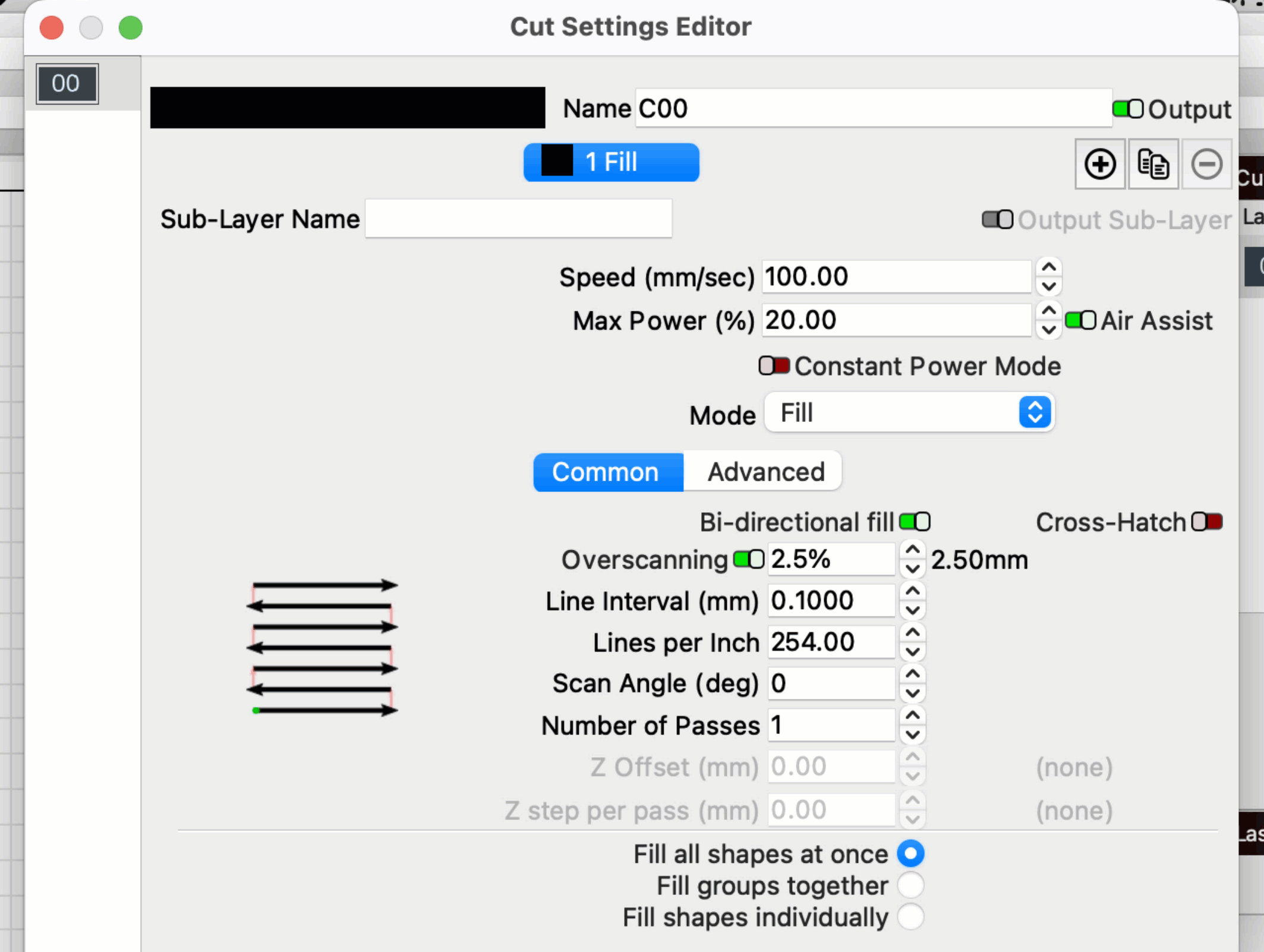Viewport: 1264px width, 952px height.
Task: Disable the Bi-directional fill toggle
Action: [915, 522]
